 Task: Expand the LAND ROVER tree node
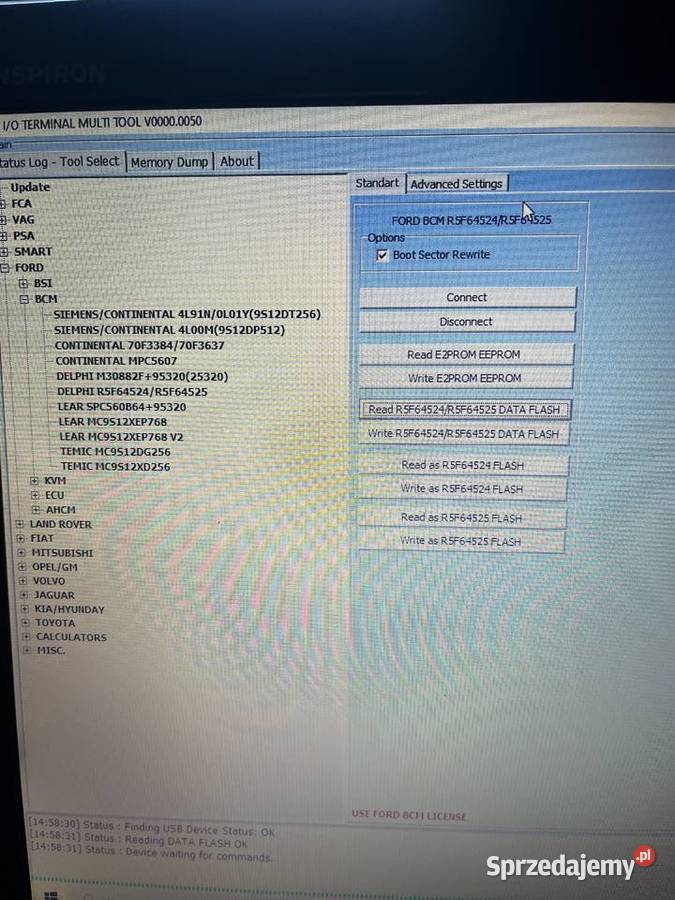point(21,524)
